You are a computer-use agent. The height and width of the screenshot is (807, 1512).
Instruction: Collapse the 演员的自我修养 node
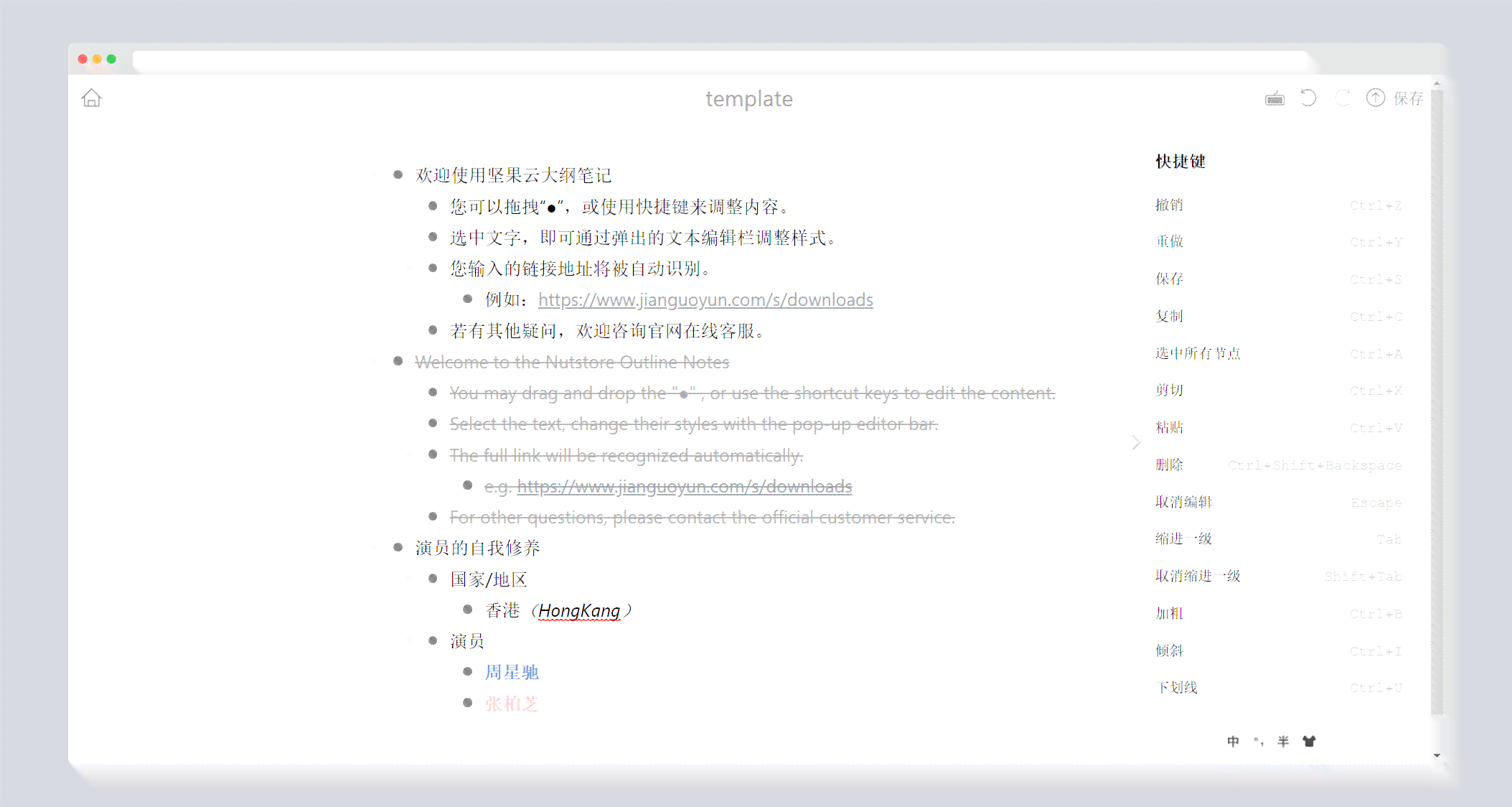[x=374, y=547]
